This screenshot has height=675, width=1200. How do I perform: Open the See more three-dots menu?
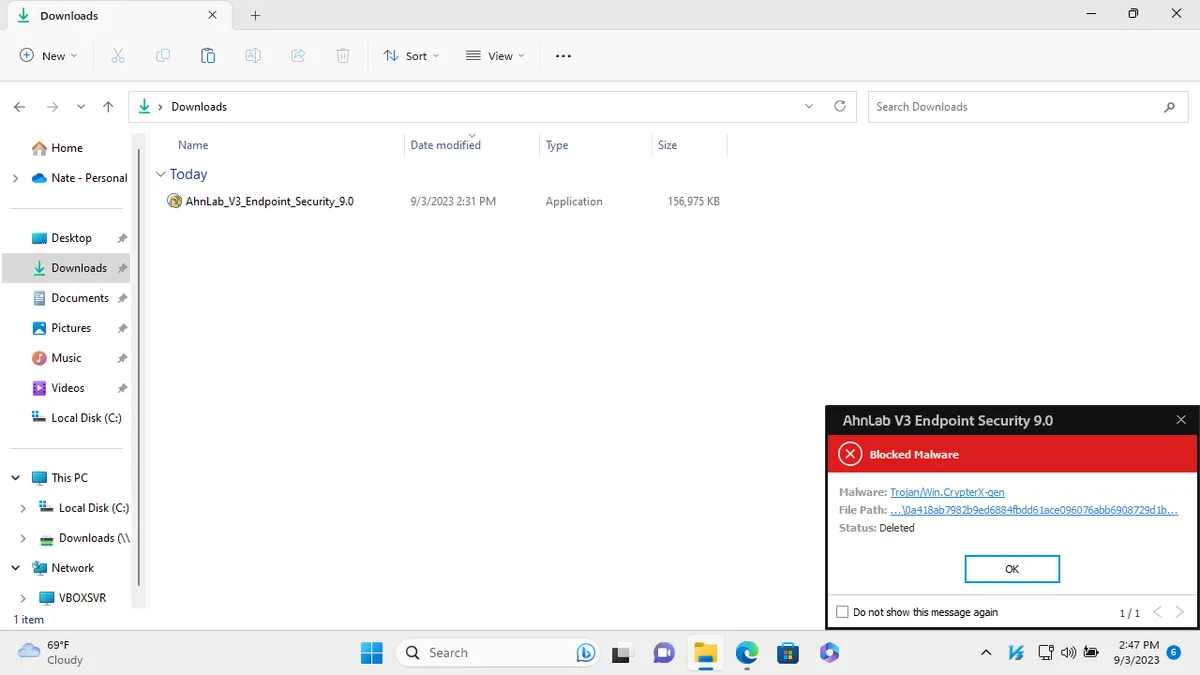(x=563, y=56)
